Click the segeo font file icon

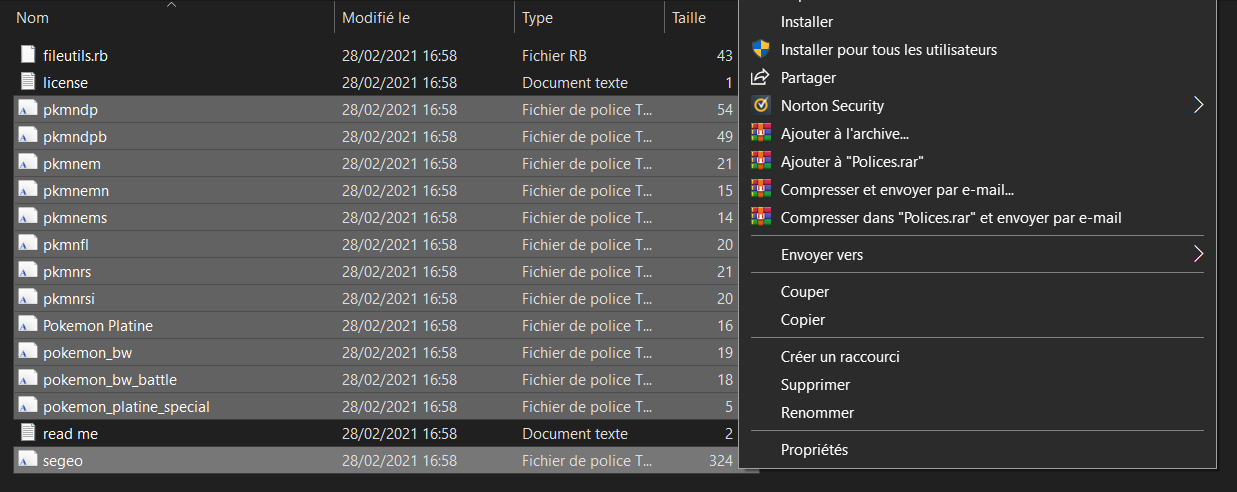[x=28, y=461]
